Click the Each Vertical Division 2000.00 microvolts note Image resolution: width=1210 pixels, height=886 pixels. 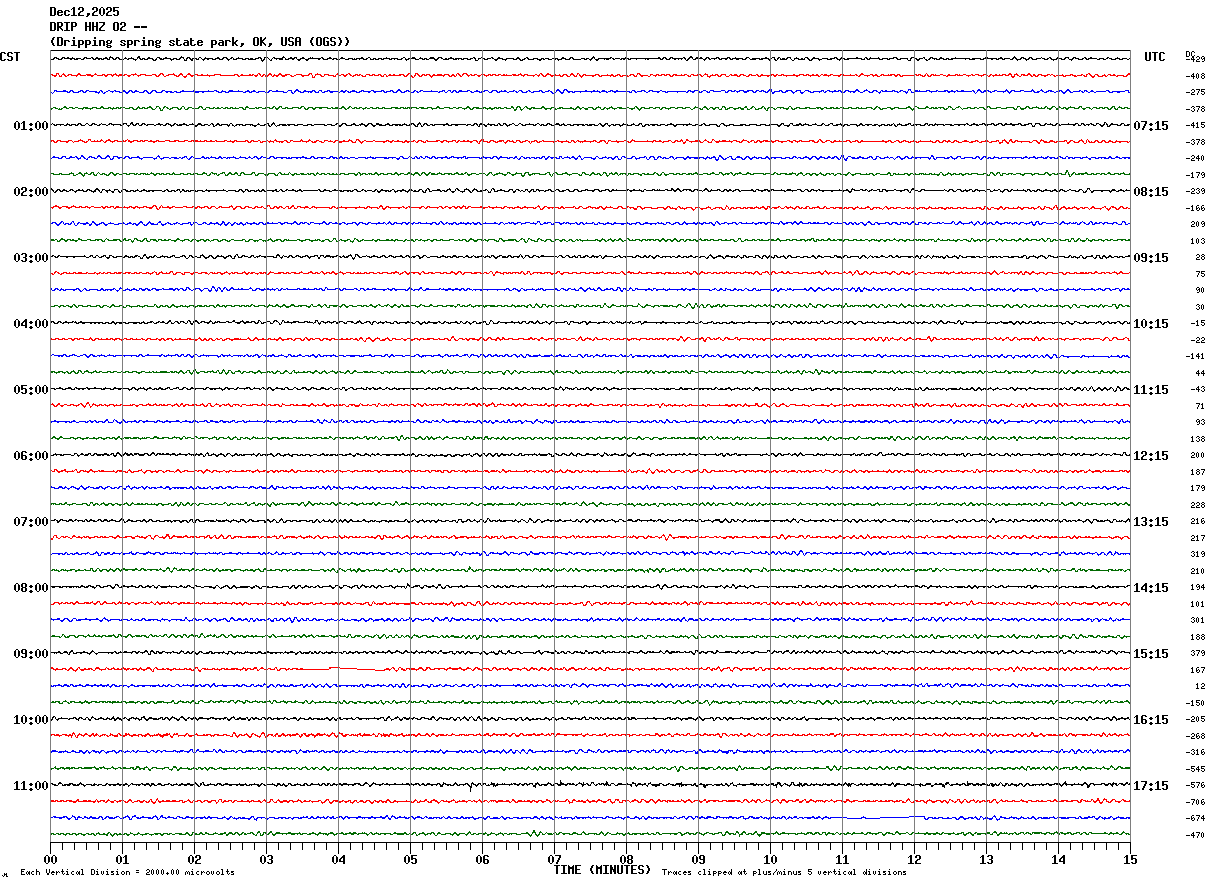(127, 873)
